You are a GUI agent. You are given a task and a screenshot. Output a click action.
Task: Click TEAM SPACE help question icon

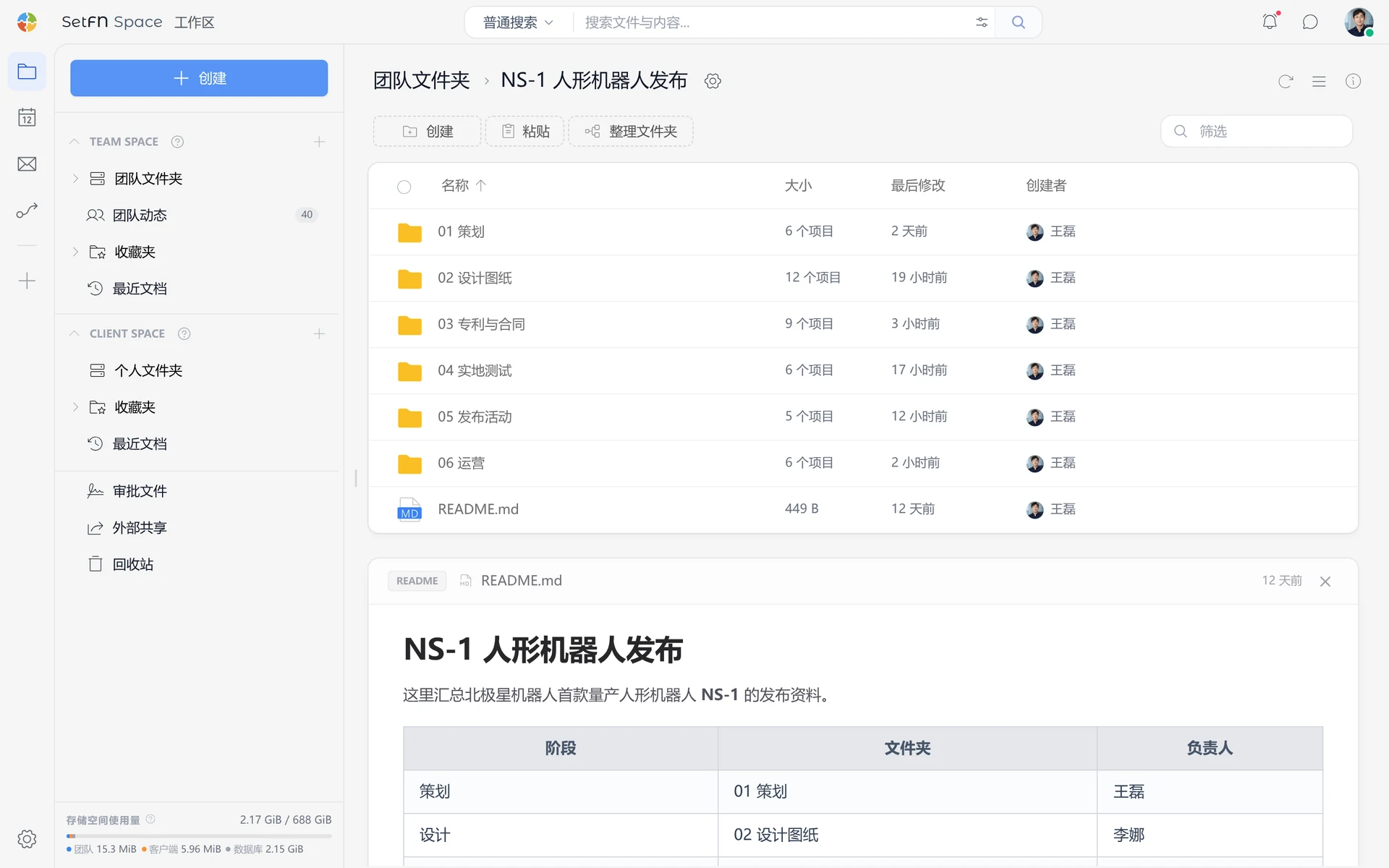coord(177,142)
